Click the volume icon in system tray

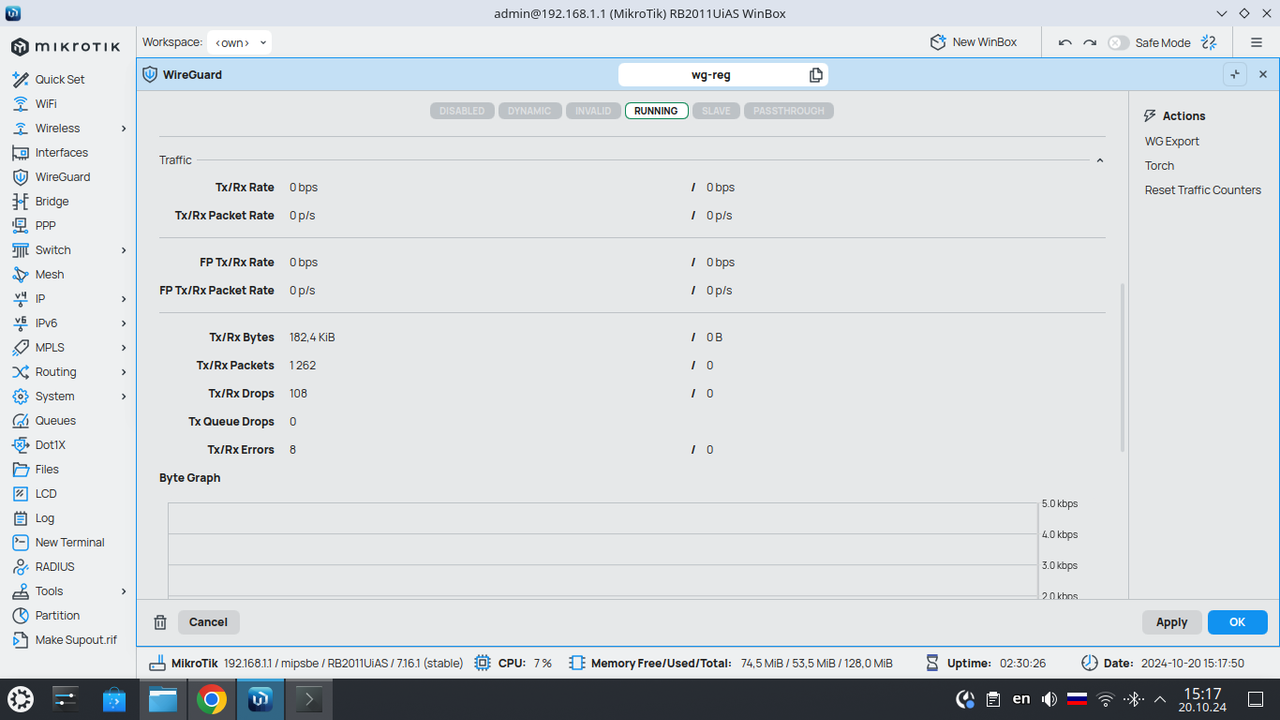[1049, 699]
